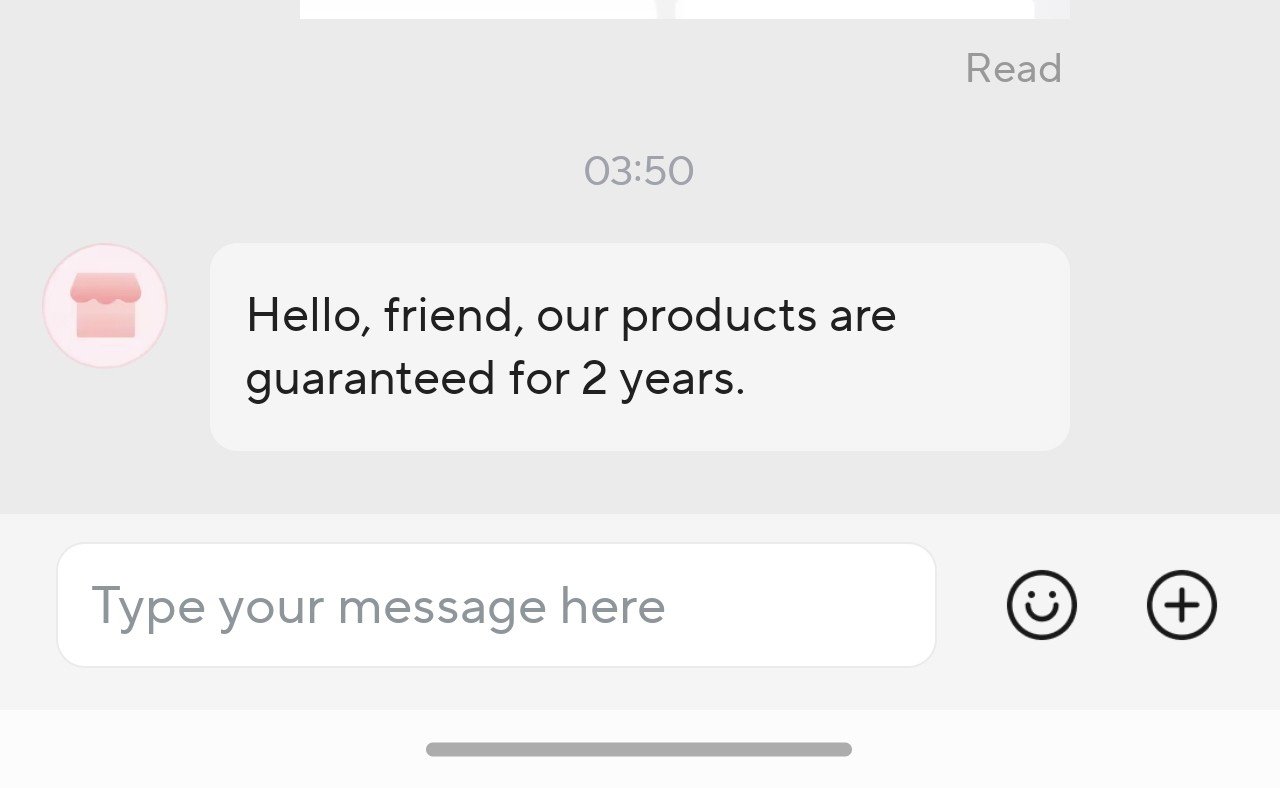The width and height of the screenshot is (1280, 788).
Task: Open the seller's shop avatar
Action: (x=105, y=306)
